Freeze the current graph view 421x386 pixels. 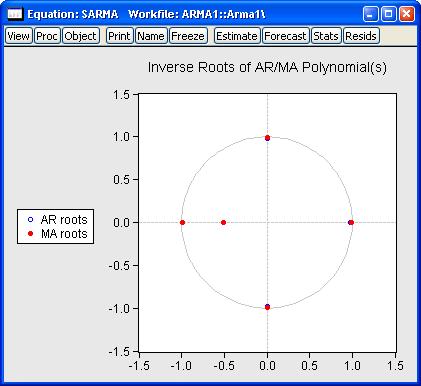point(188,36)
